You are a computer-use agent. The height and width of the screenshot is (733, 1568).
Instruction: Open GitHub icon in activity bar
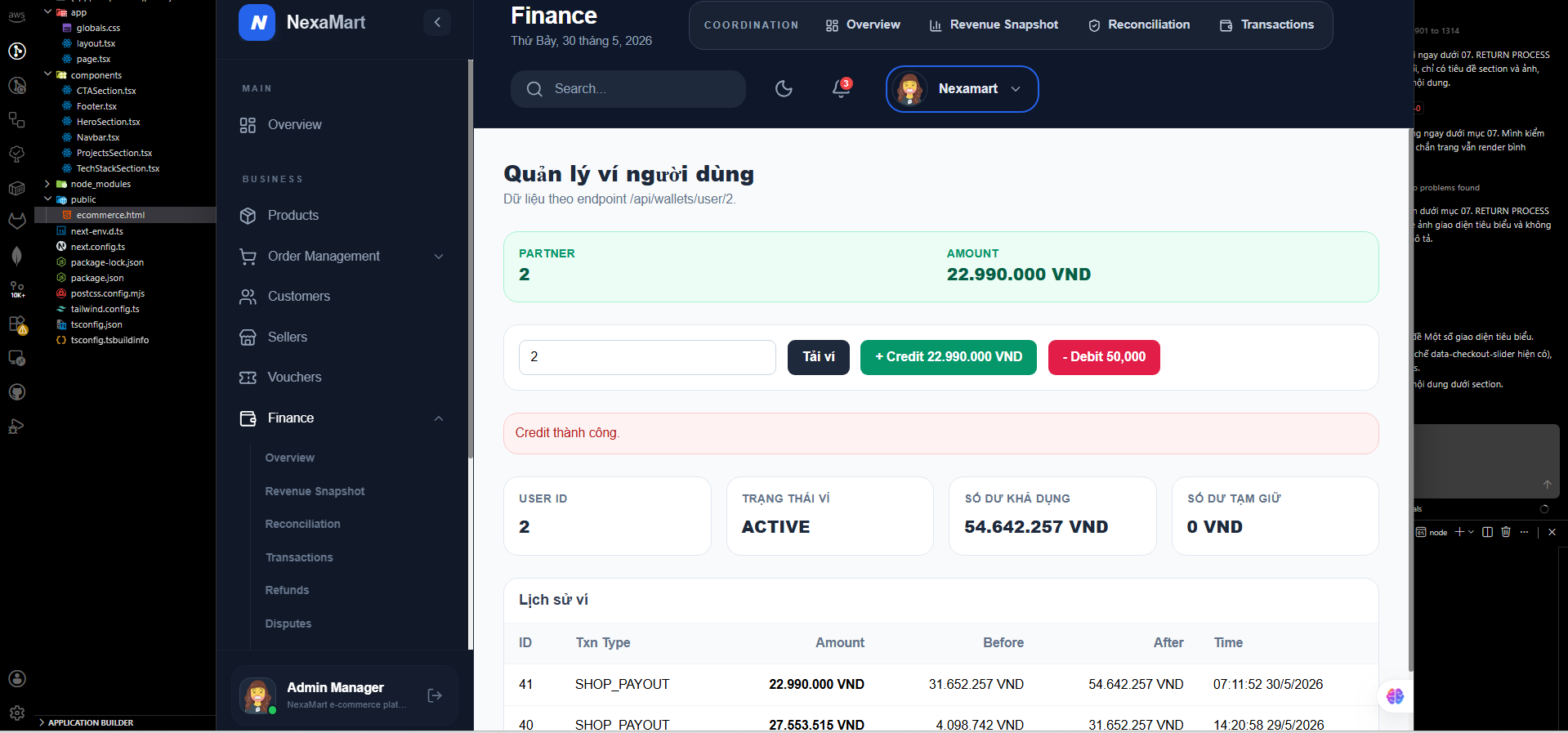coord(16,392)
